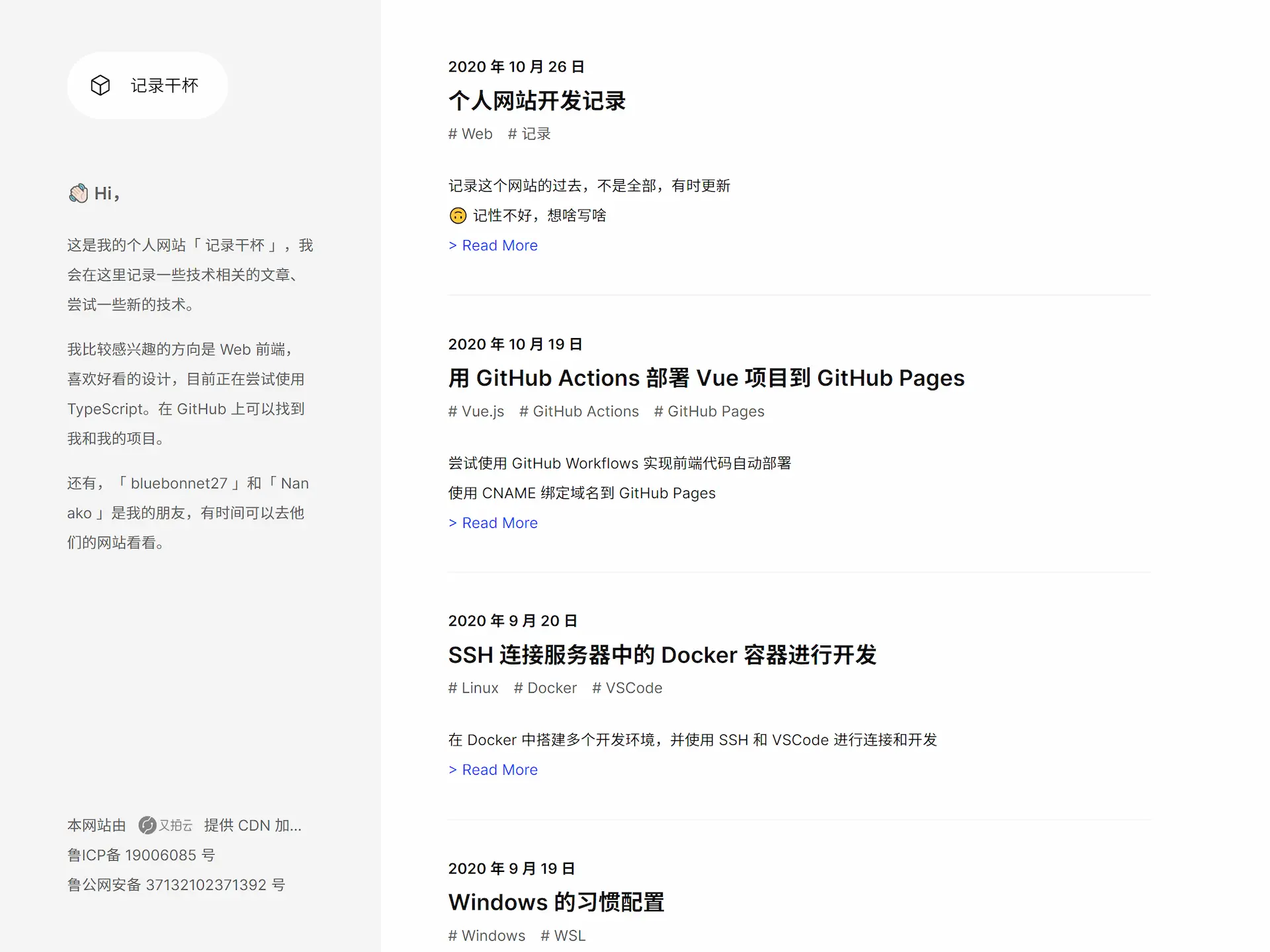This screenshot has width=1270, height=952.
Task: Select the #Web tag
Action: pyautogui.click(x=470, y=134)
